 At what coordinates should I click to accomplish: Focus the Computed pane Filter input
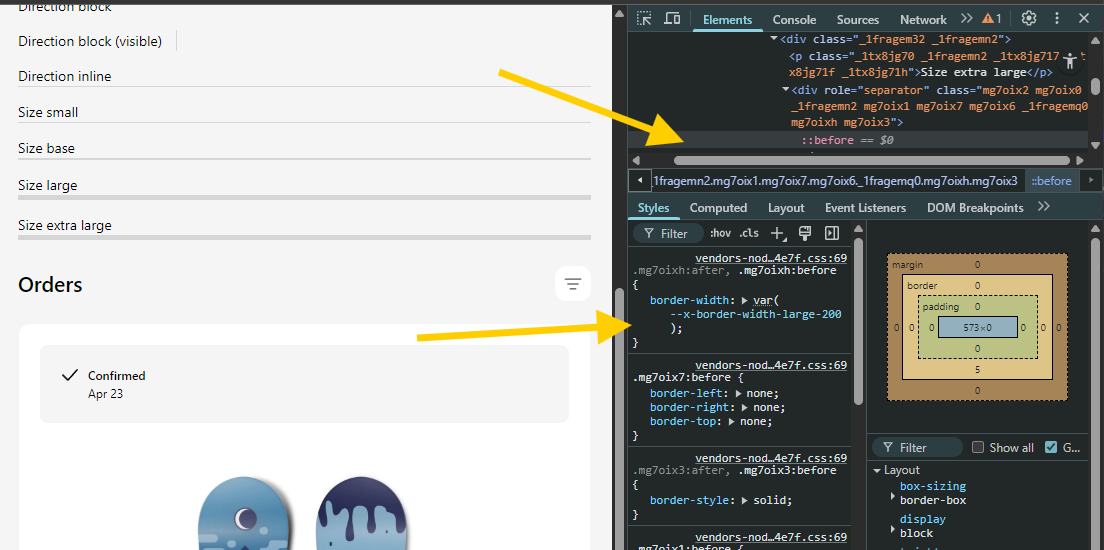pos(917,447)
